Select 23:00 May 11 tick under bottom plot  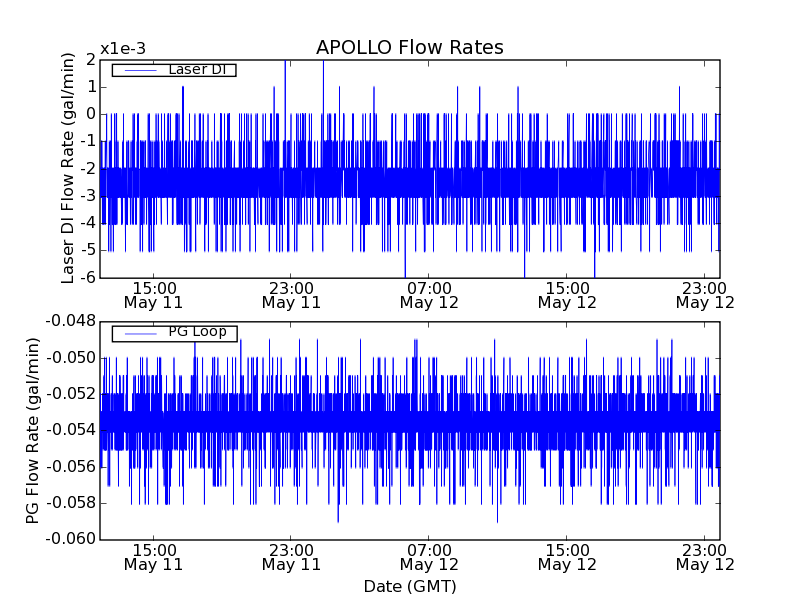(x=291, y=557)
